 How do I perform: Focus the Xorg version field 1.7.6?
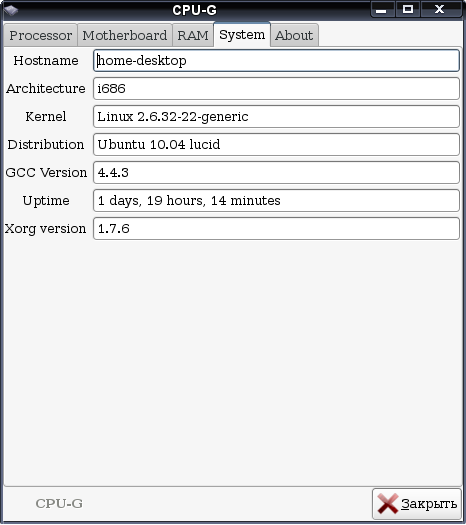(x=276, y=228)
